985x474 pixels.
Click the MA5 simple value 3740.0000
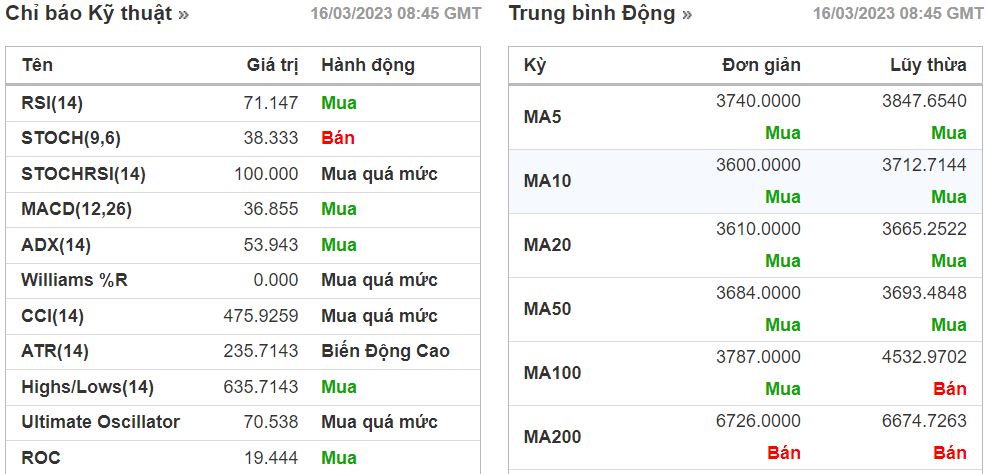point(758,101)
